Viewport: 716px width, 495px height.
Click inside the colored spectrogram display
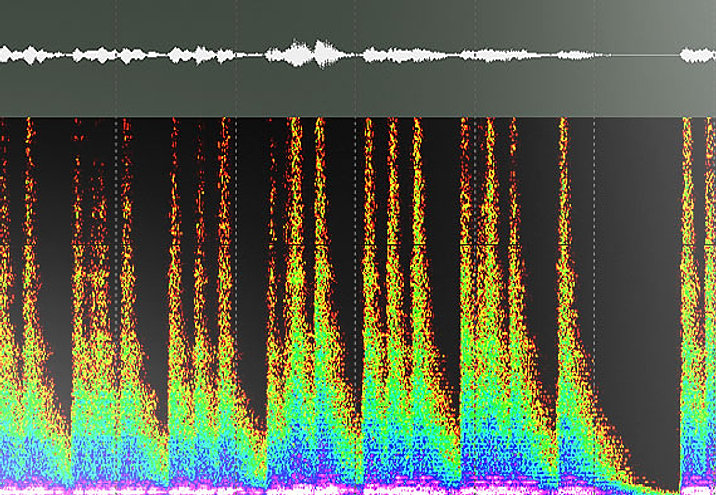pyautogui.click(x=358, y=306)
